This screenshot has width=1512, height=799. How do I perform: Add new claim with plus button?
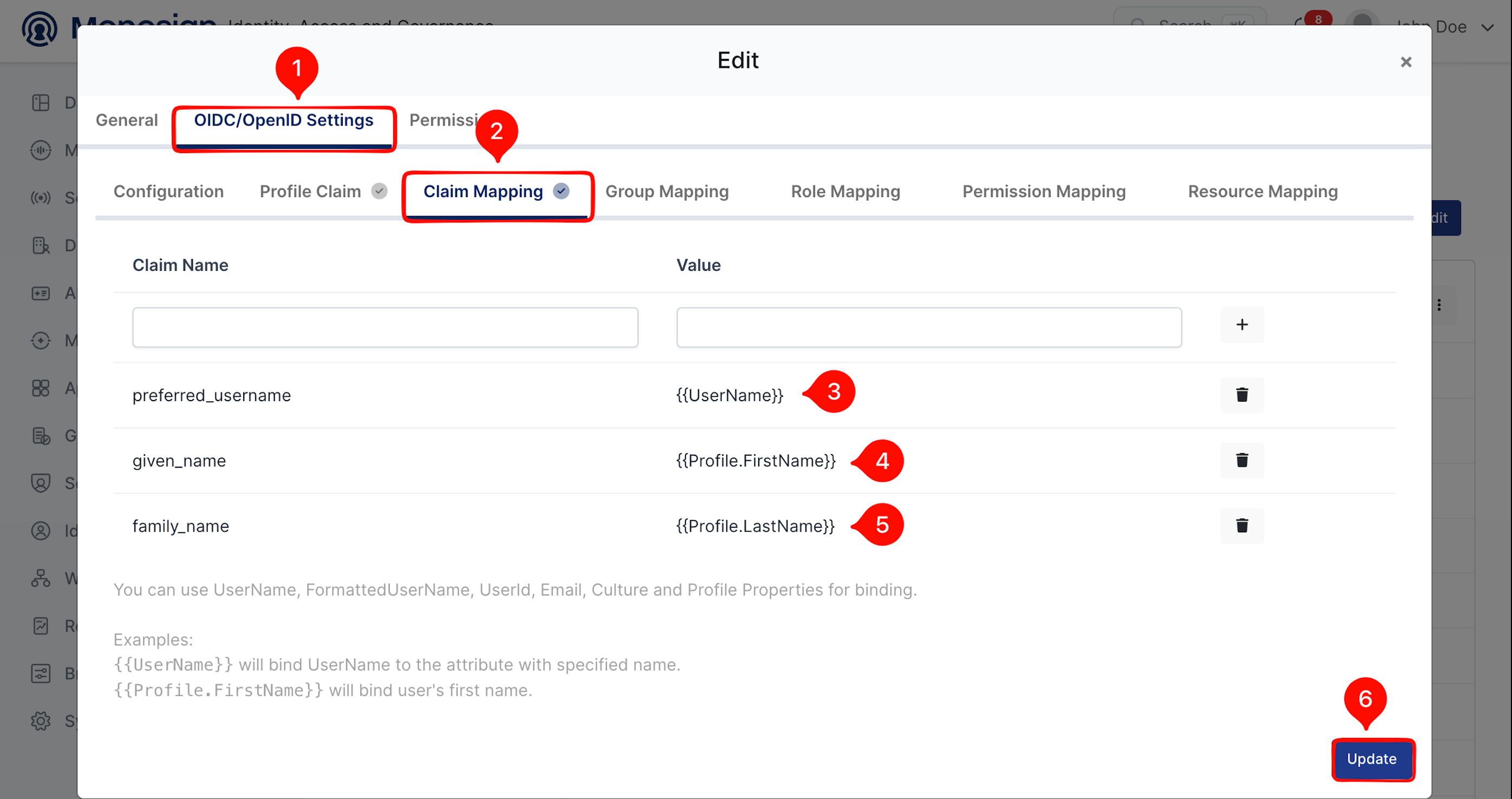click(1241, 324)
